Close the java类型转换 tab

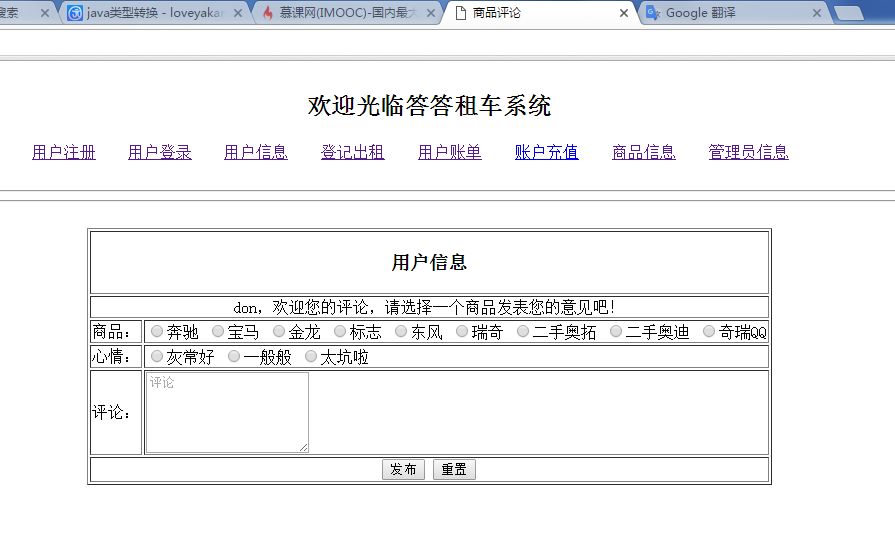click(238, 13)
